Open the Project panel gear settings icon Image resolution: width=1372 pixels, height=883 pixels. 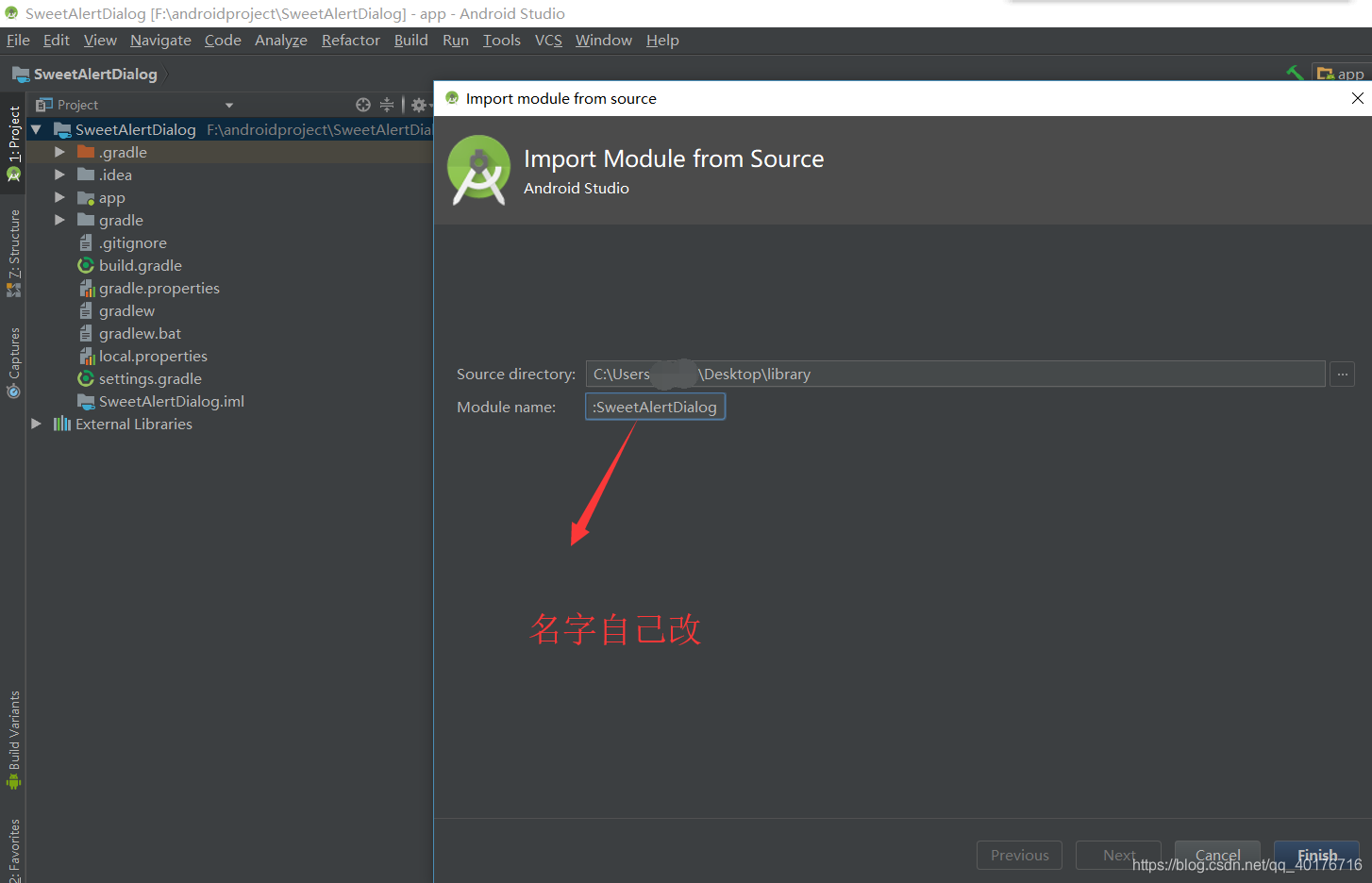click(419, 105)
